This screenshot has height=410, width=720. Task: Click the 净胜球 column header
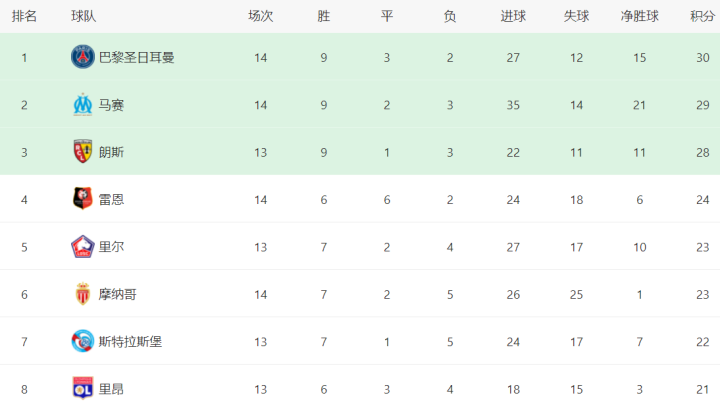point(639,16)
